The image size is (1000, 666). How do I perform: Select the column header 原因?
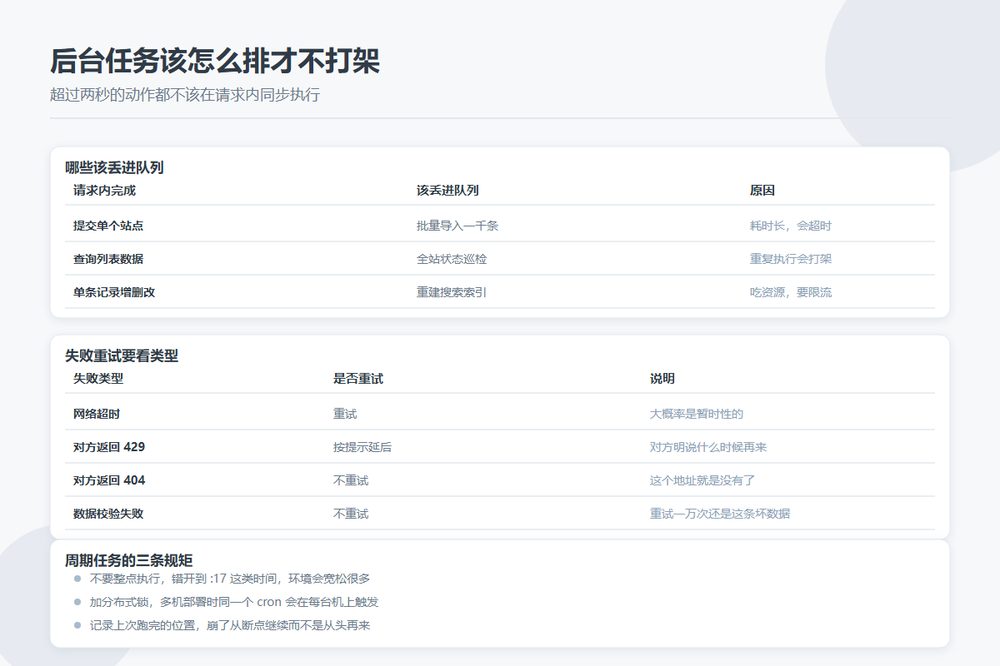(x=762, y=190)
